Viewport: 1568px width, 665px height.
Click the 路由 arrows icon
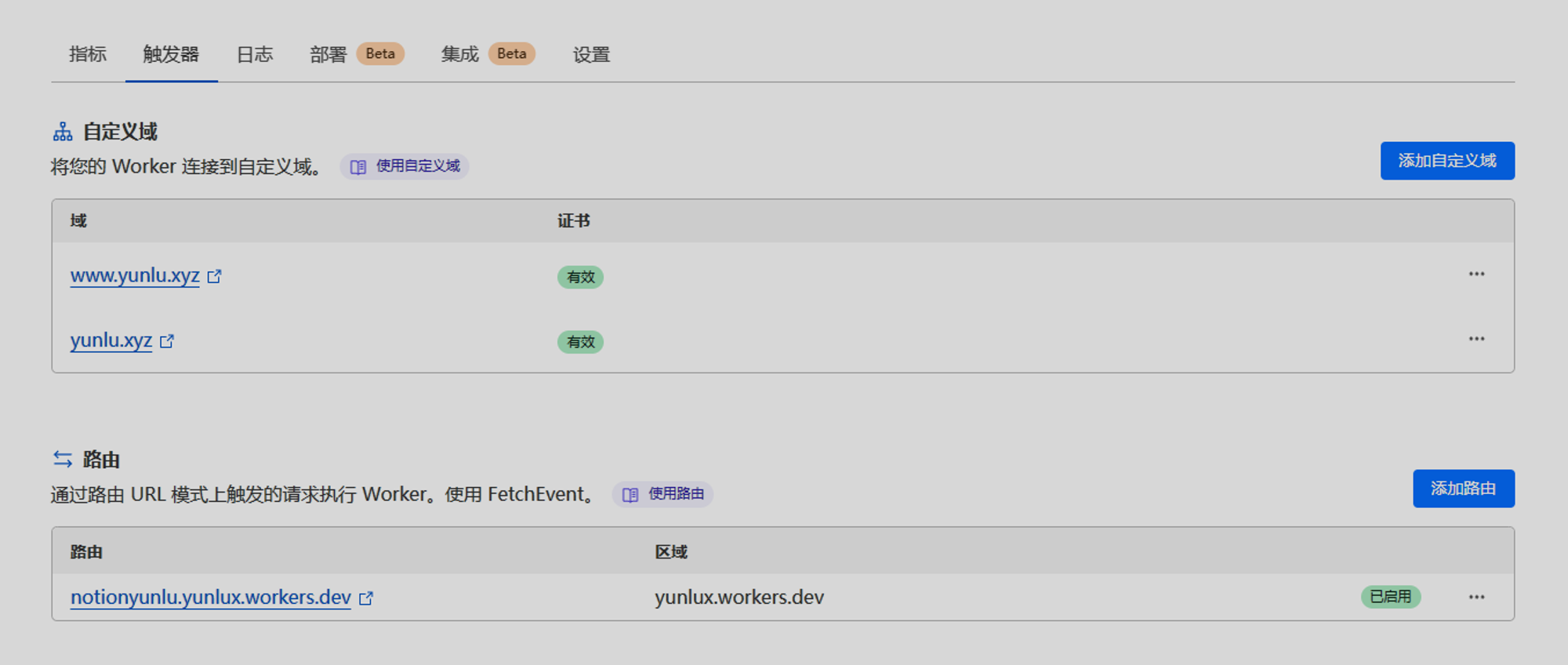coord(63,460)
